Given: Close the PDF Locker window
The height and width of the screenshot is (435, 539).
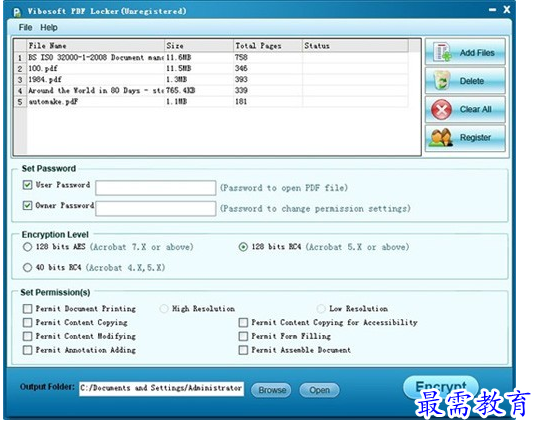Looking at the screenshot, I should tap(507, 9).
